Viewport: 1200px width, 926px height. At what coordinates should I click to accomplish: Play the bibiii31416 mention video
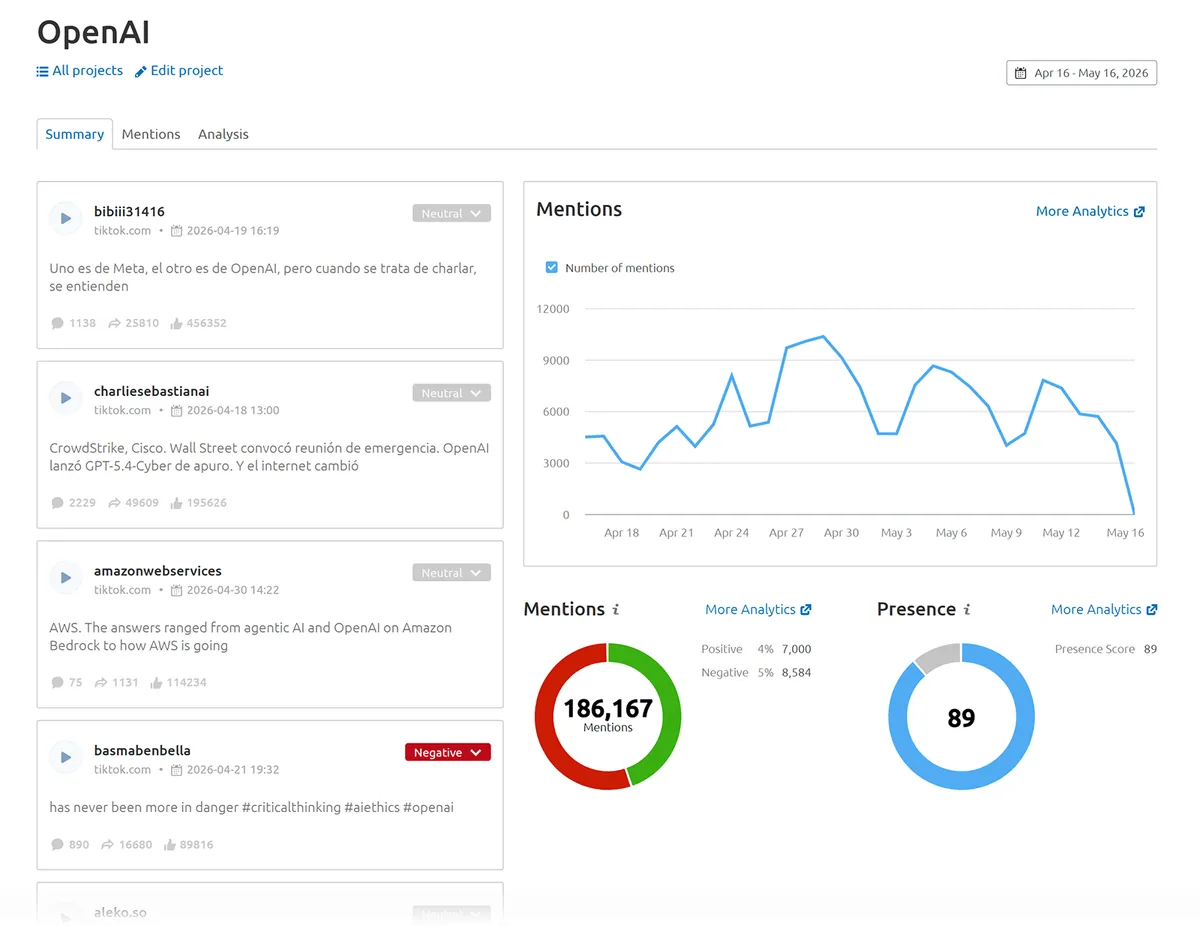66,218
